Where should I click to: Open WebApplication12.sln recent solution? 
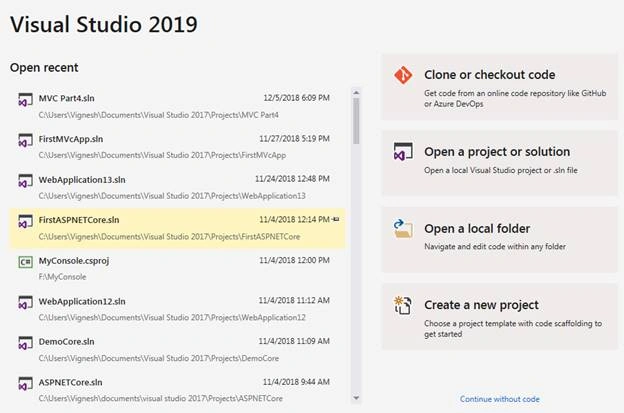pyautogui.click(x=177, y=309)
